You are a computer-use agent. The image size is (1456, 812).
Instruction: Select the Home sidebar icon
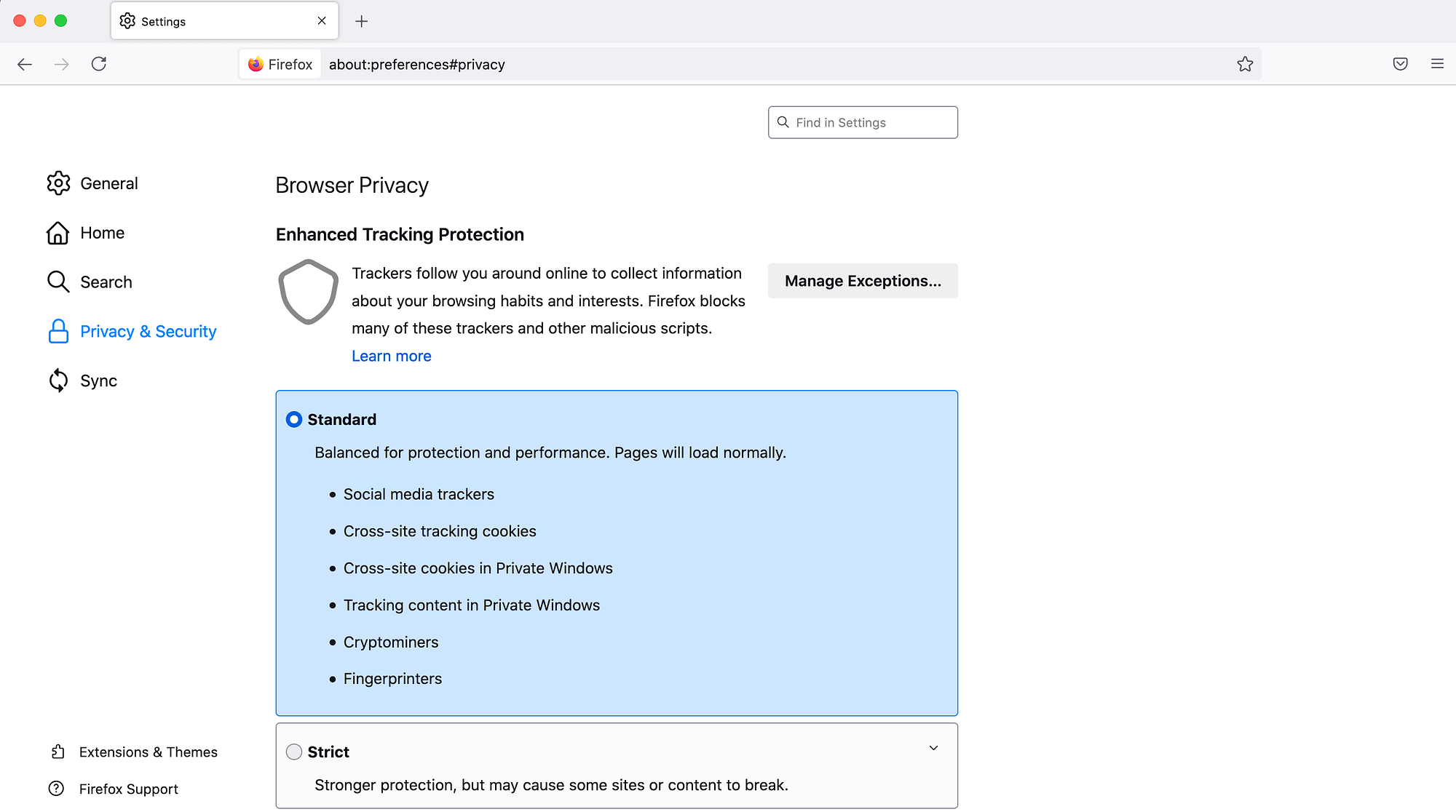[x=58, y=233]
